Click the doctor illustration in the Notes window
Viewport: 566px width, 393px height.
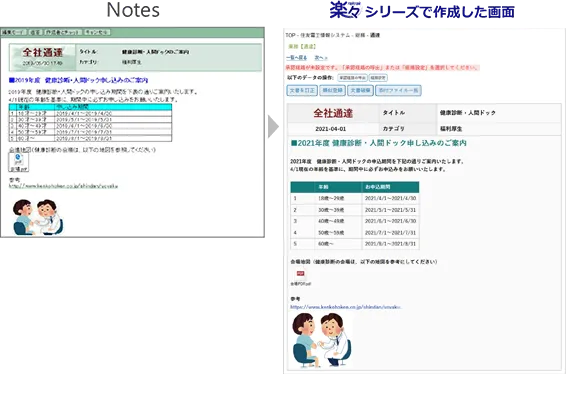point(37,217)
